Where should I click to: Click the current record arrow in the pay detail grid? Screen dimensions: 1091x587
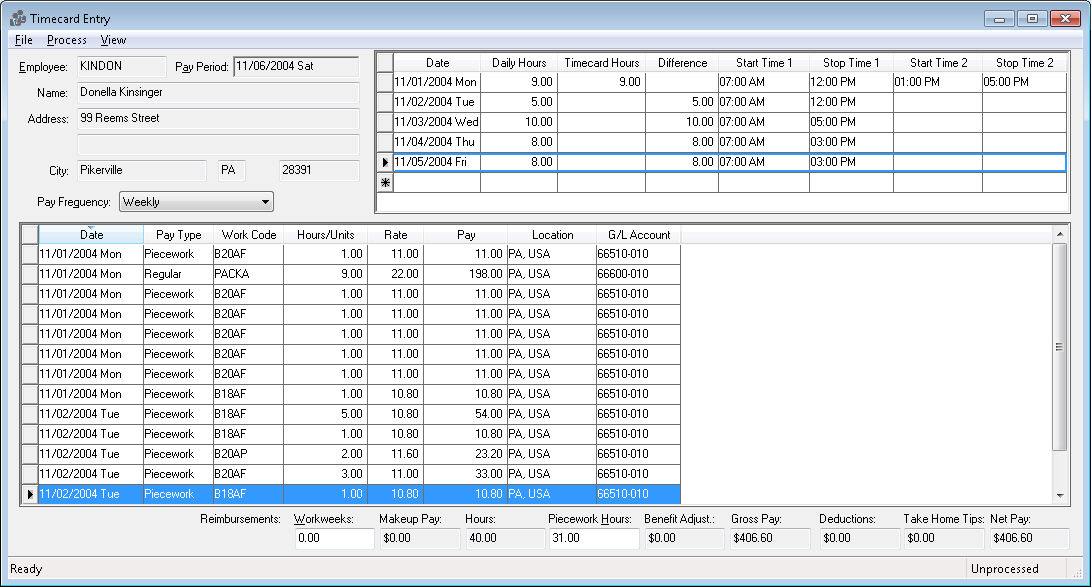click(x=30, y=493)
